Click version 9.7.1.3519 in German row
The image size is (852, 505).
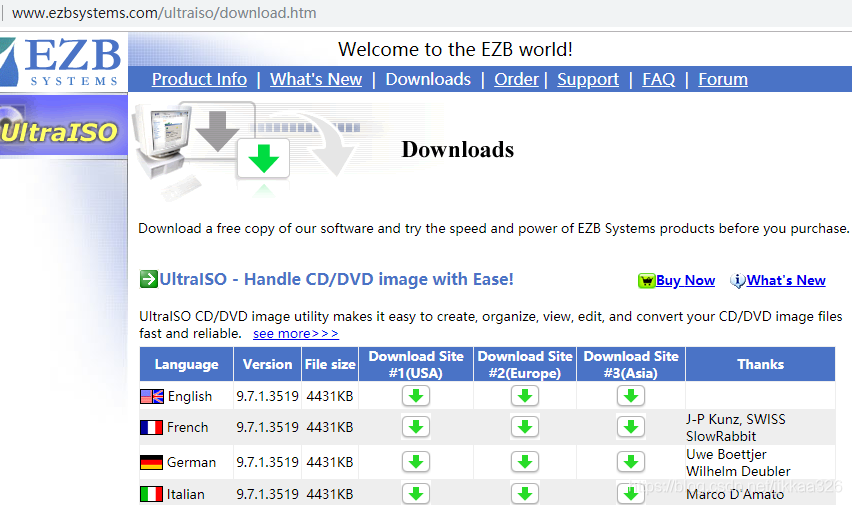point(267,462)
